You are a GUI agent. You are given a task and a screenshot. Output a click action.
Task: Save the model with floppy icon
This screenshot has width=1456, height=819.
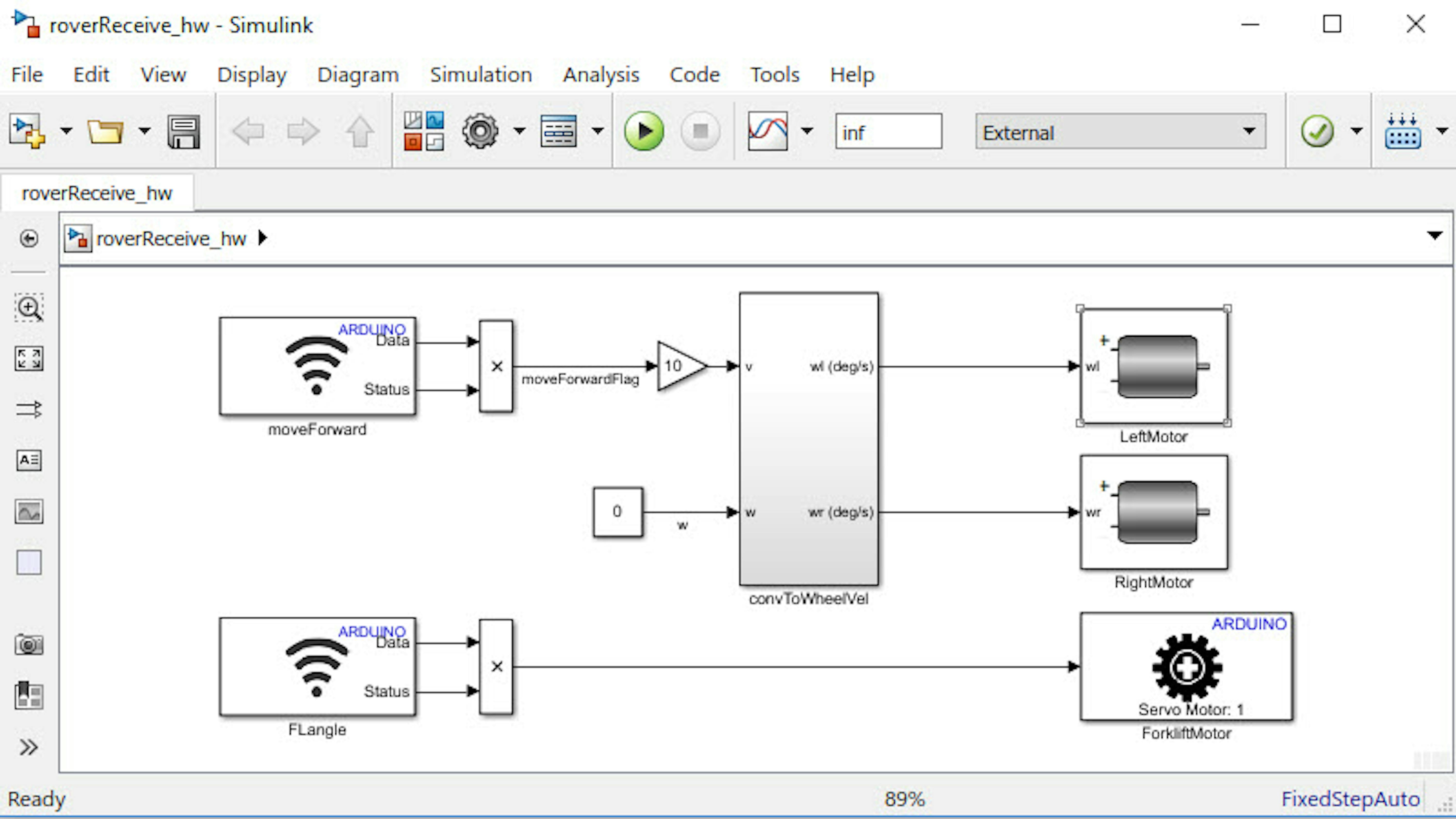[184, 132]
